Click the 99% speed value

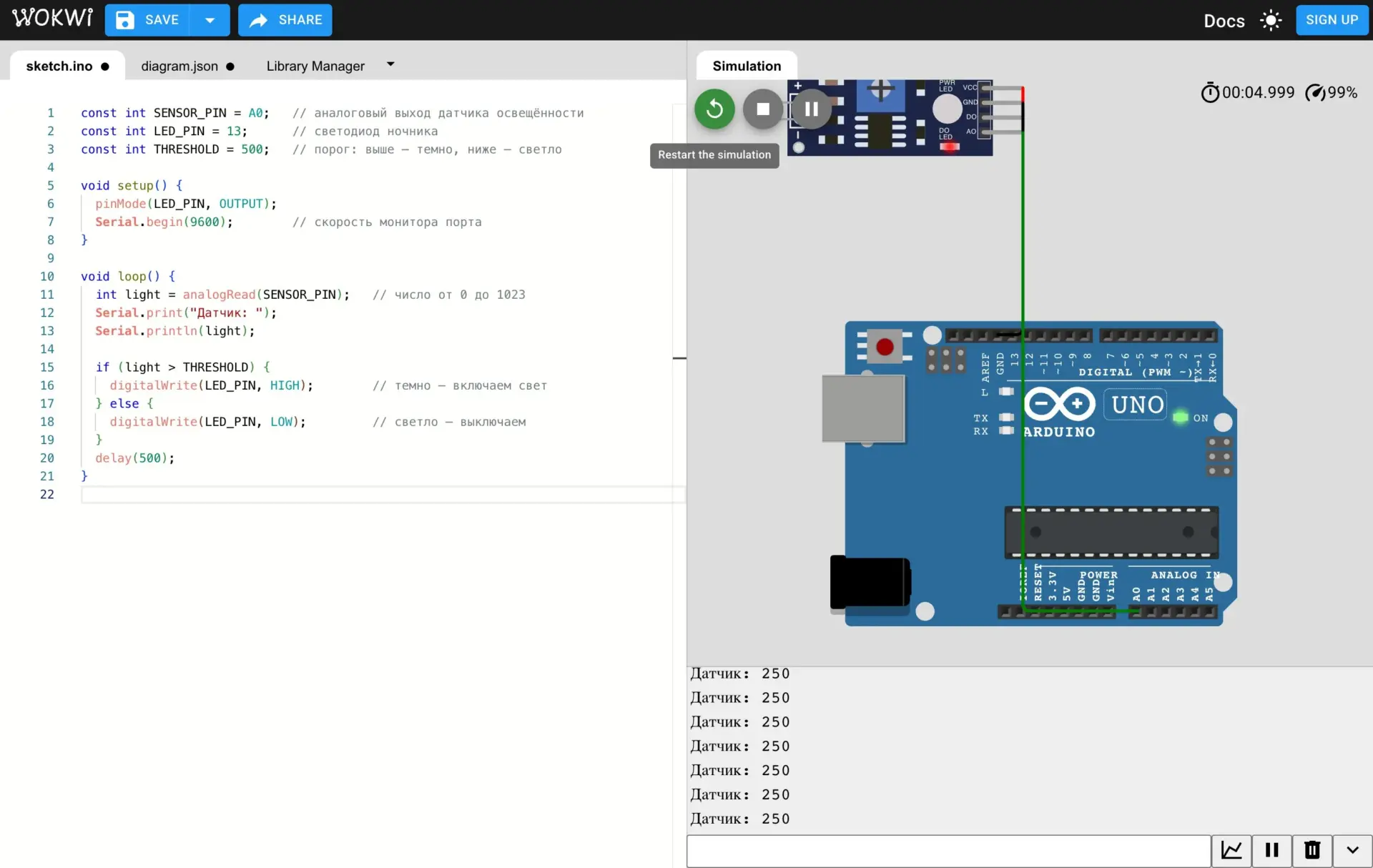tap(1342, 92)
